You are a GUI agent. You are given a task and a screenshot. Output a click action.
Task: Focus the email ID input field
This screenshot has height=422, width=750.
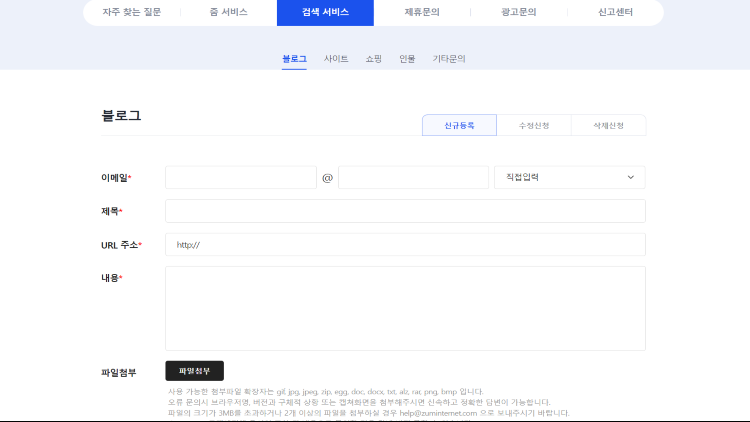click(241, 178)
